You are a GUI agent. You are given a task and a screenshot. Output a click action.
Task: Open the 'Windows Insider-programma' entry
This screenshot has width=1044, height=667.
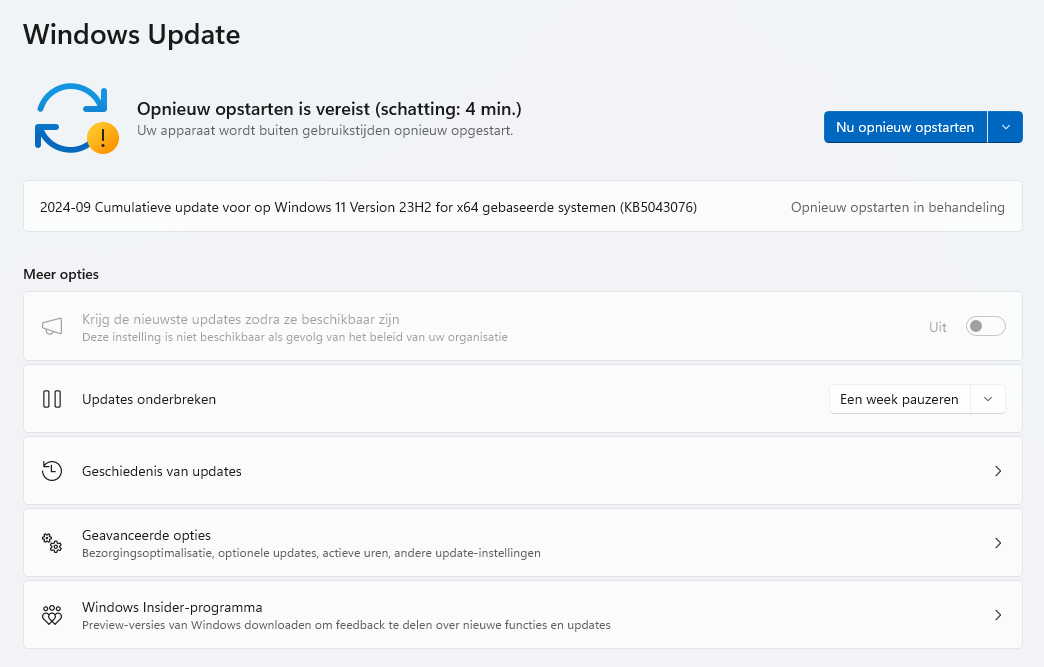point(172,607)
